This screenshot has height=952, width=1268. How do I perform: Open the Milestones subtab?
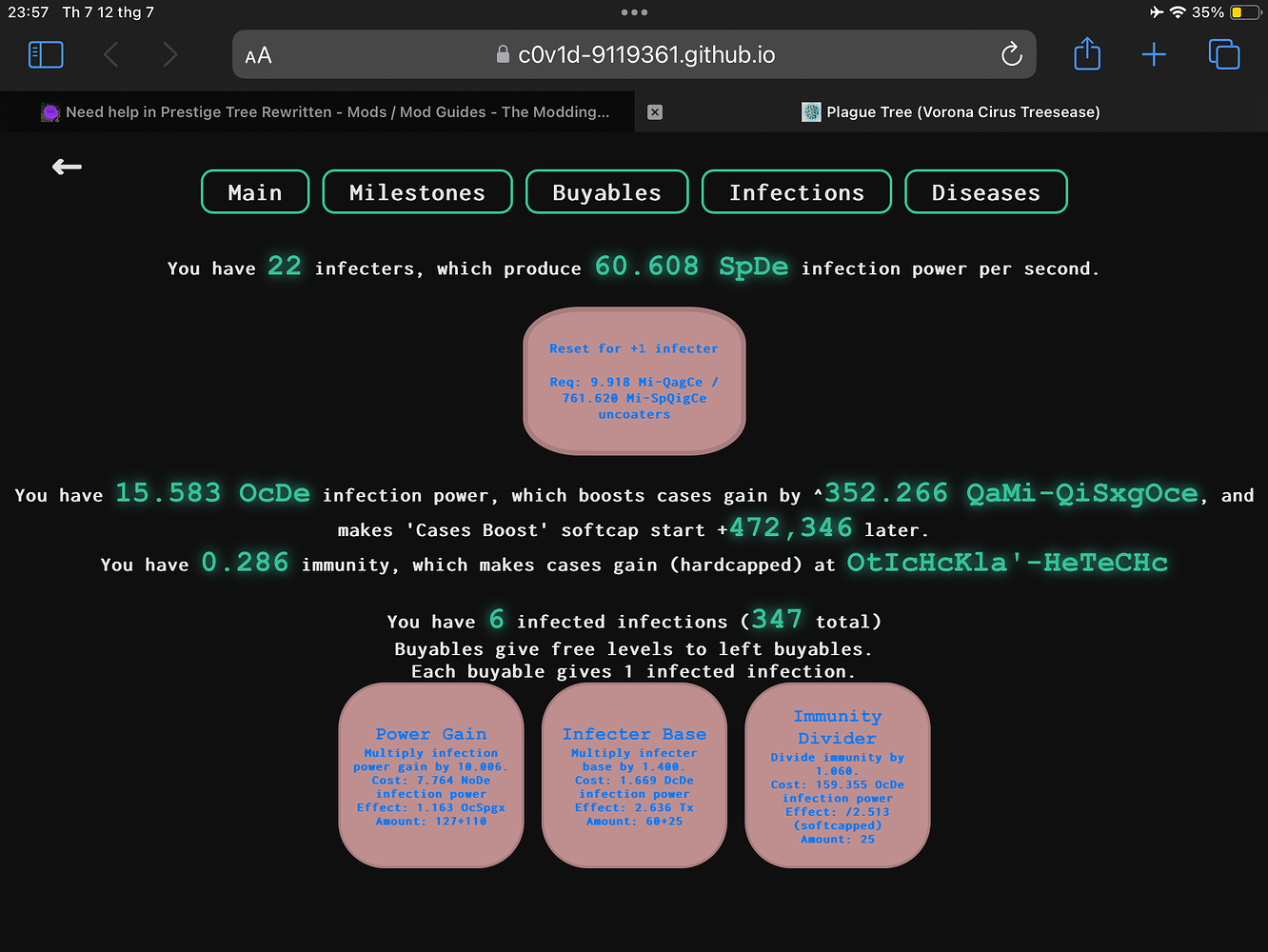[x=417, y=192]
